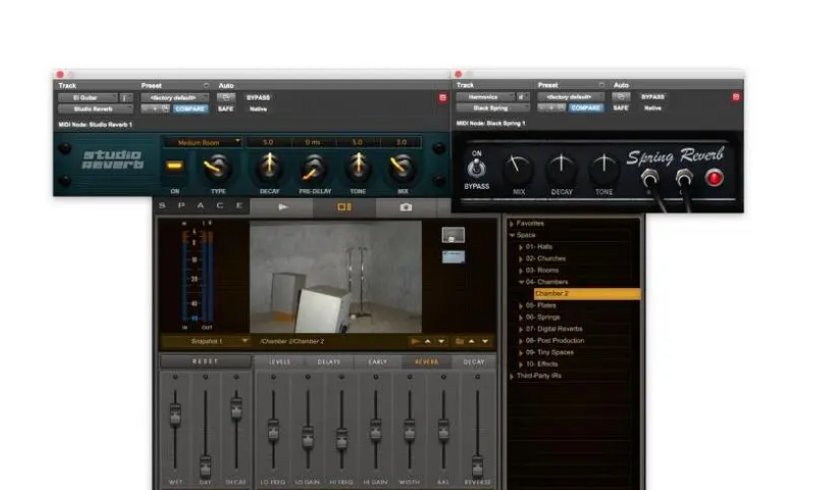Click the TONE knob in Spring Reverb
Screen dimensions: 837x490
604,169
